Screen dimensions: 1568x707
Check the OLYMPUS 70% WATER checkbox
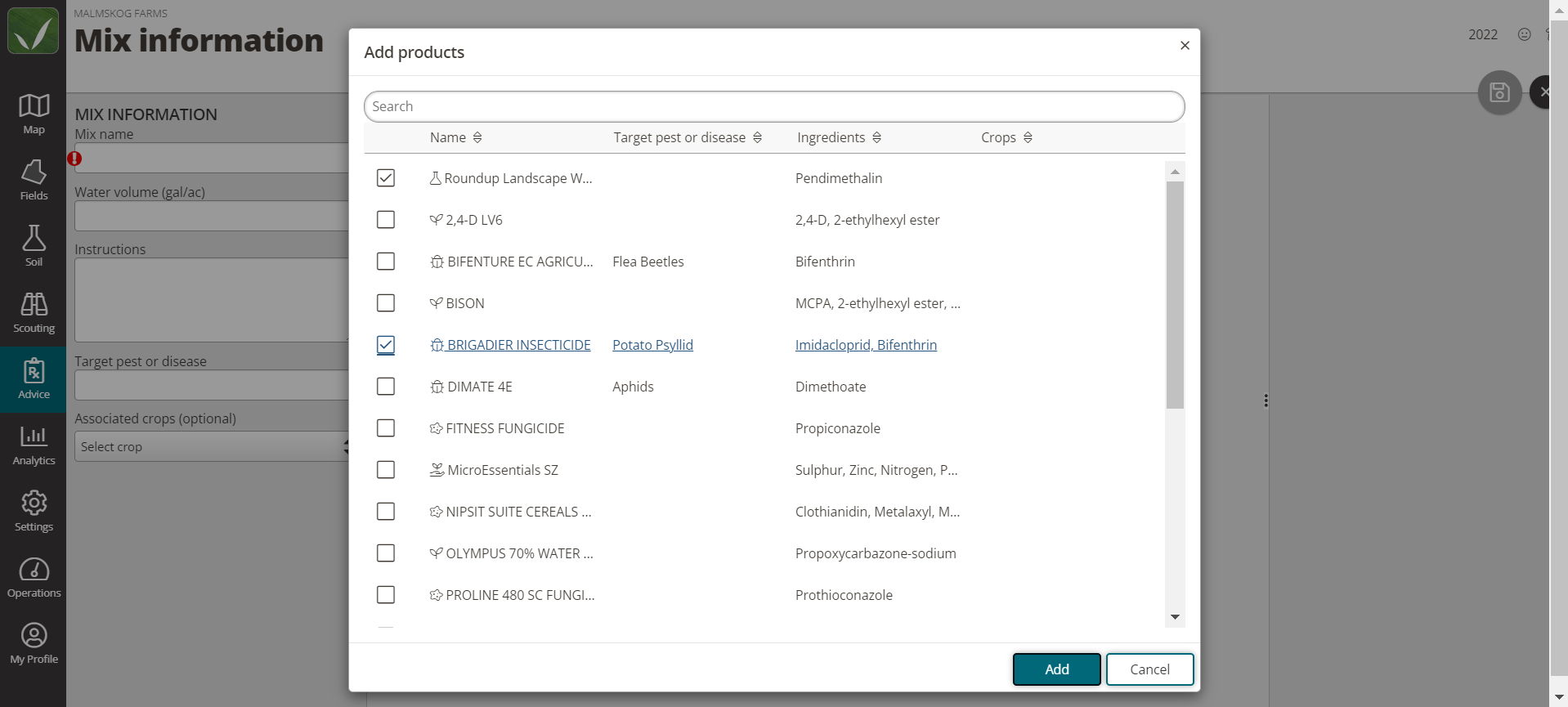click(x=386, y=553)
